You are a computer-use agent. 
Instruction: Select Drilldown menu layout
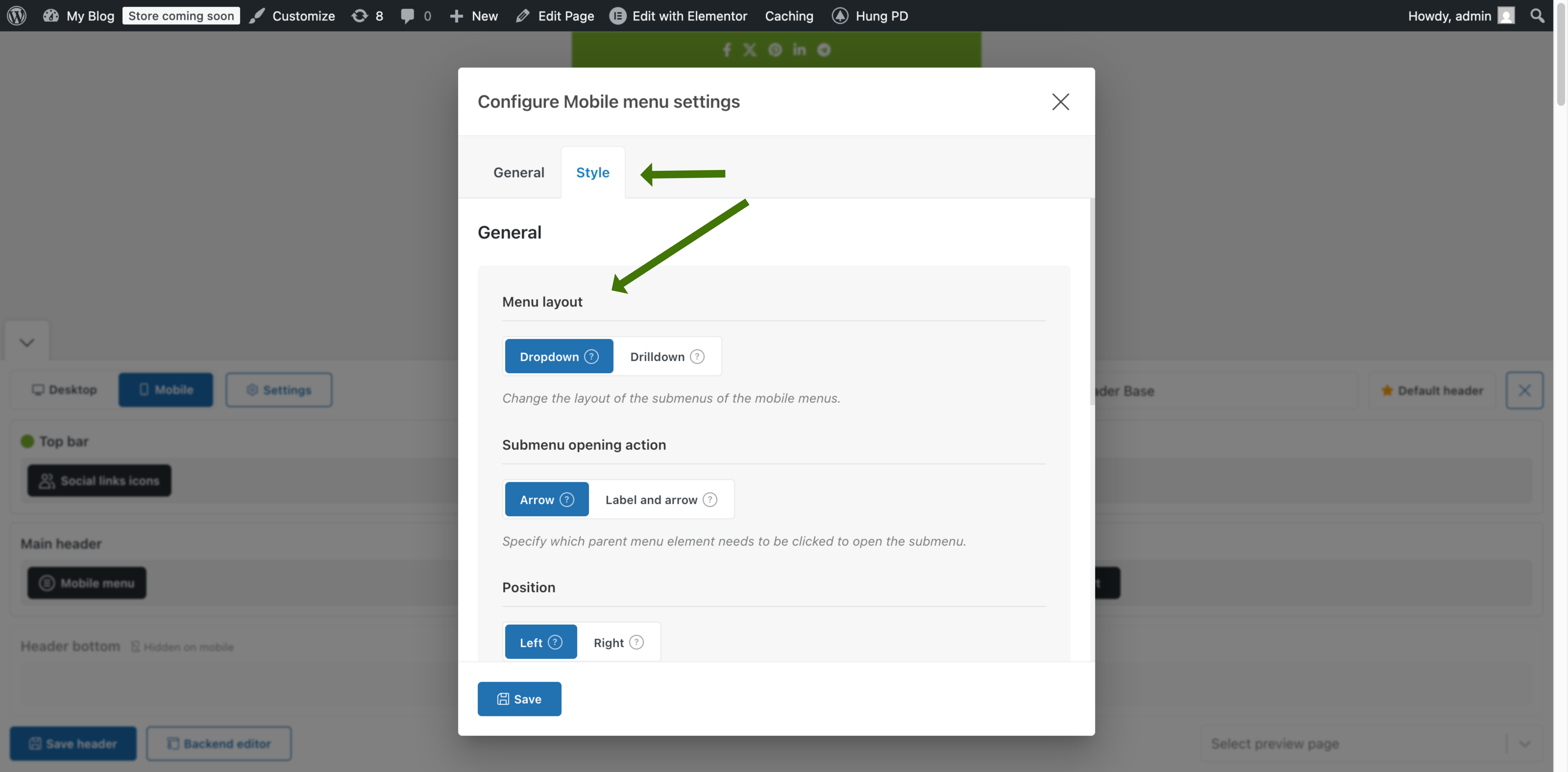[x=667, y=357]
